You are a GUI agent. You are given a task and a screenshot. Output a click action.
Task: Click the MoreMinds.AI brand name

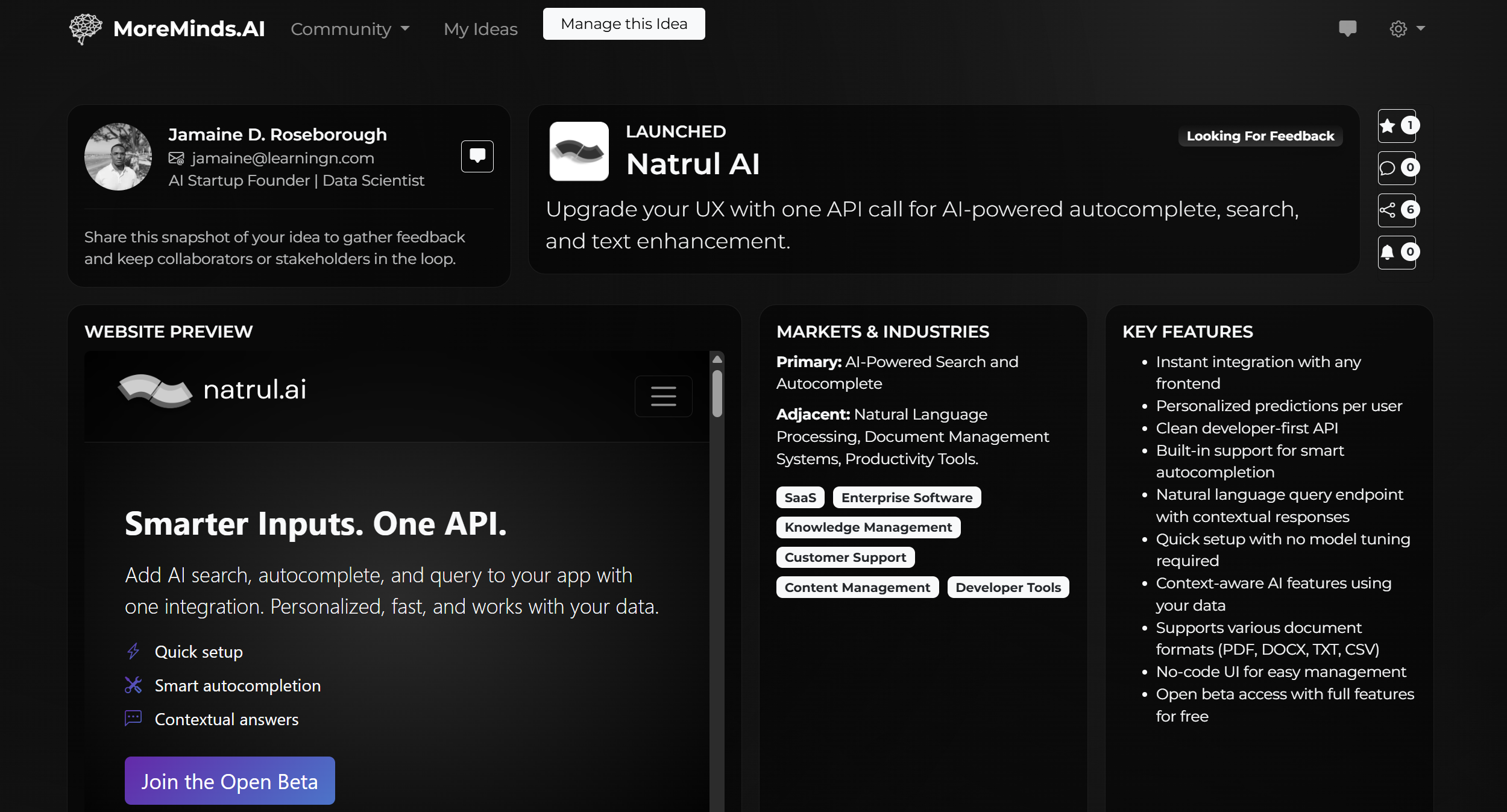coord(189,29)
